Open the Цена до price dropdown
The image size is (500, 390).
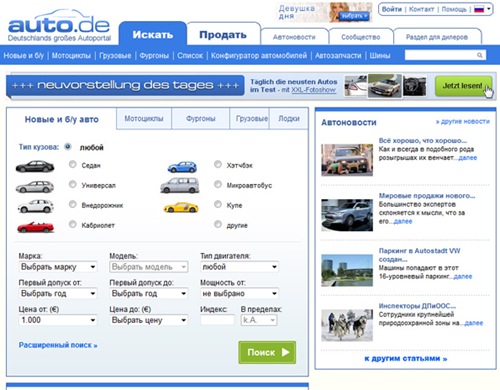pos(149,320)
